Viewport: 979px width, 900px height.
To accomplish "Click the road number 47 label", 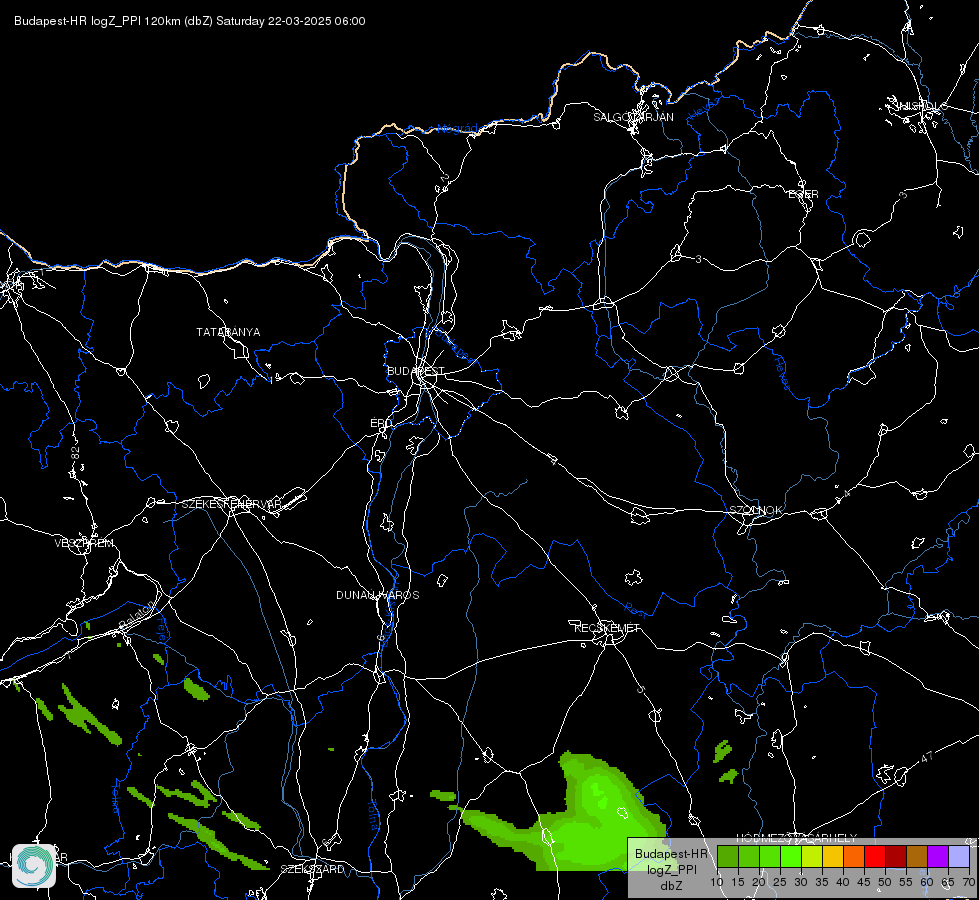I will click(927, 756).
